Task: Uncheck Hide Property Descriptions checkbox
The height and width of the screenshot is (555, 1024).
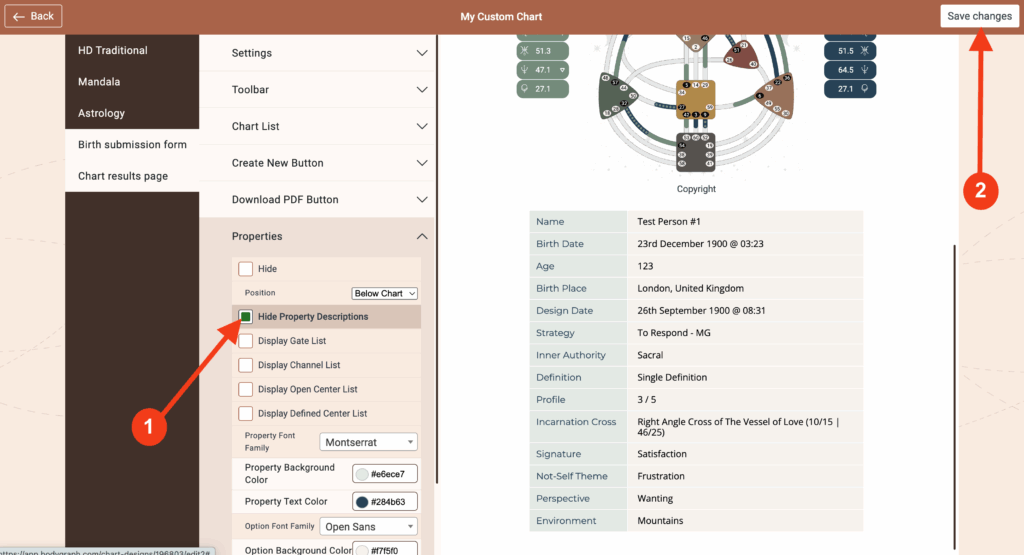Action: point(245,317)
